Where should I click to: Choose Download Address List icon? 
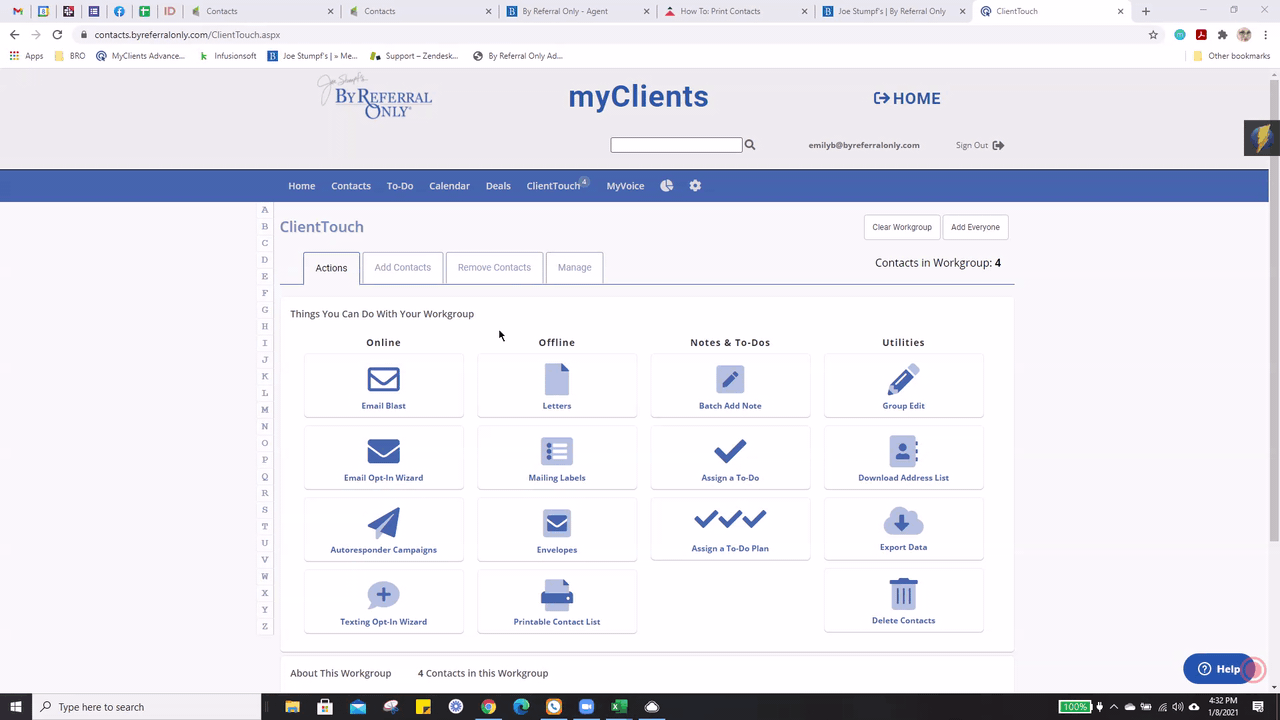(x=903, y=452)
